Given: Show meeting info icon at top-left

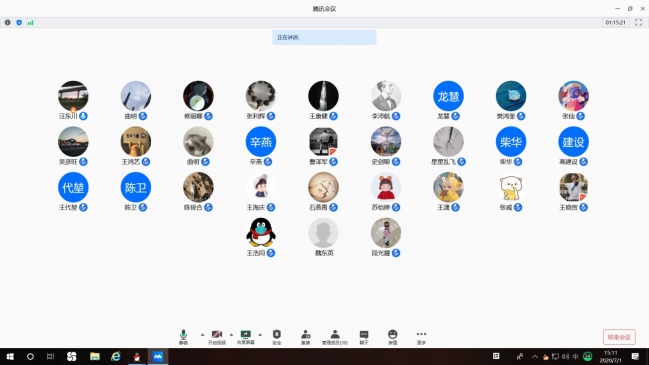Looking at the screenshot, I should [7, 23].
